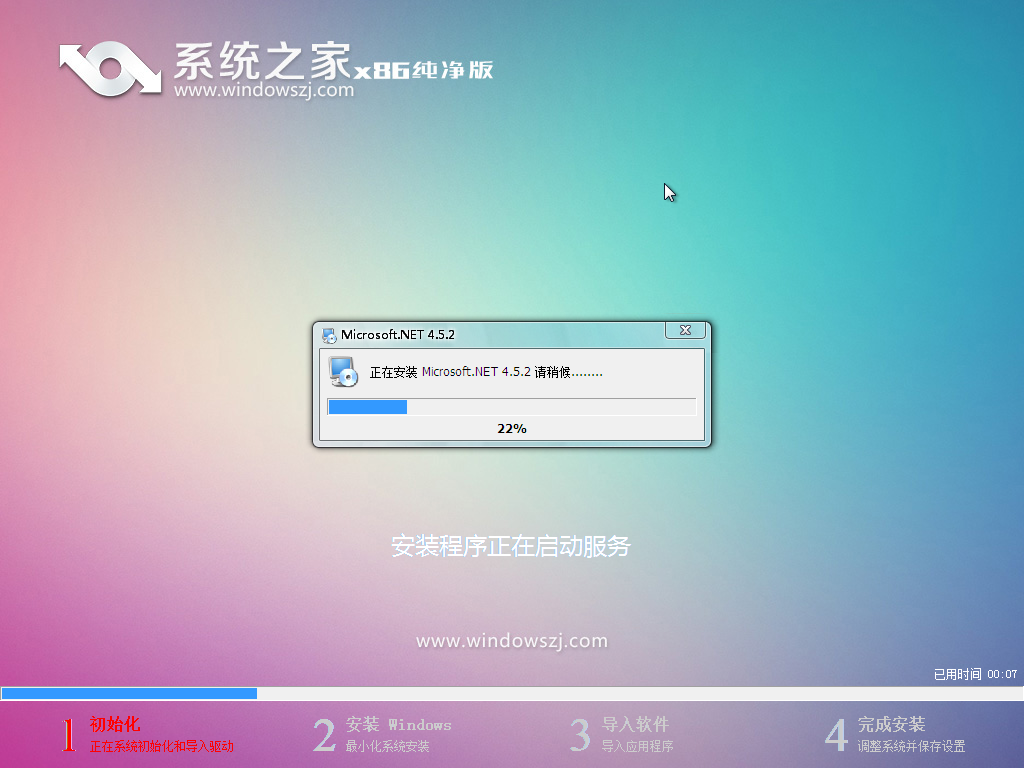Click the 系统之家 arrow logo
The width and height of the screenshot is (1024, 768).
pyautogui.click(x=108, y=68)
